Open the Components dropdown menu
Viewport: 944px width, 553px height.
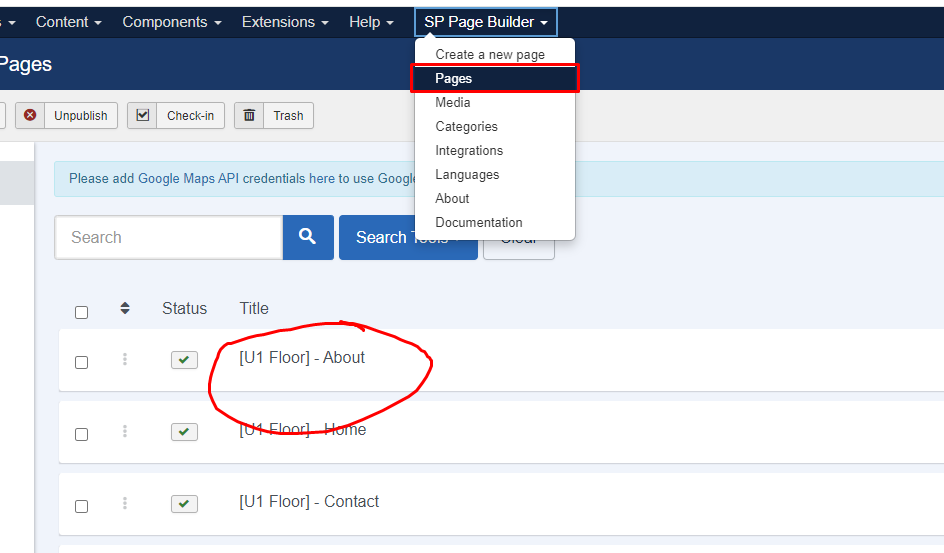click(x=172, y=22)
